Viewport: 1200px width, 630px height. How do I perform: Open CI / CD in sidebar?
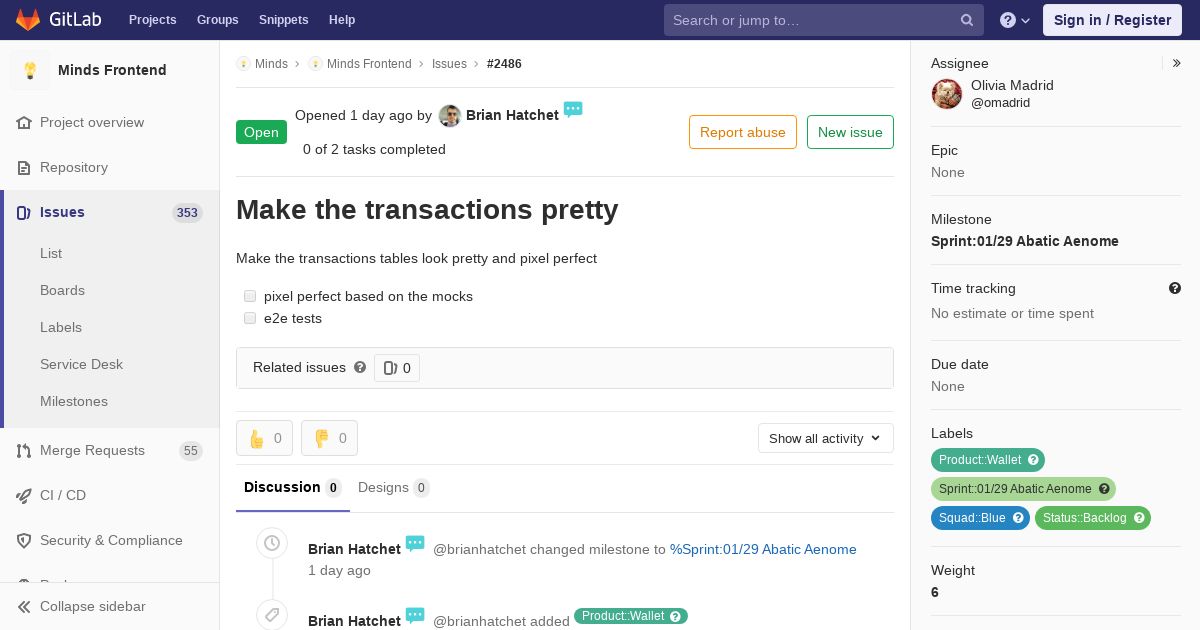(x=63, y=495)
